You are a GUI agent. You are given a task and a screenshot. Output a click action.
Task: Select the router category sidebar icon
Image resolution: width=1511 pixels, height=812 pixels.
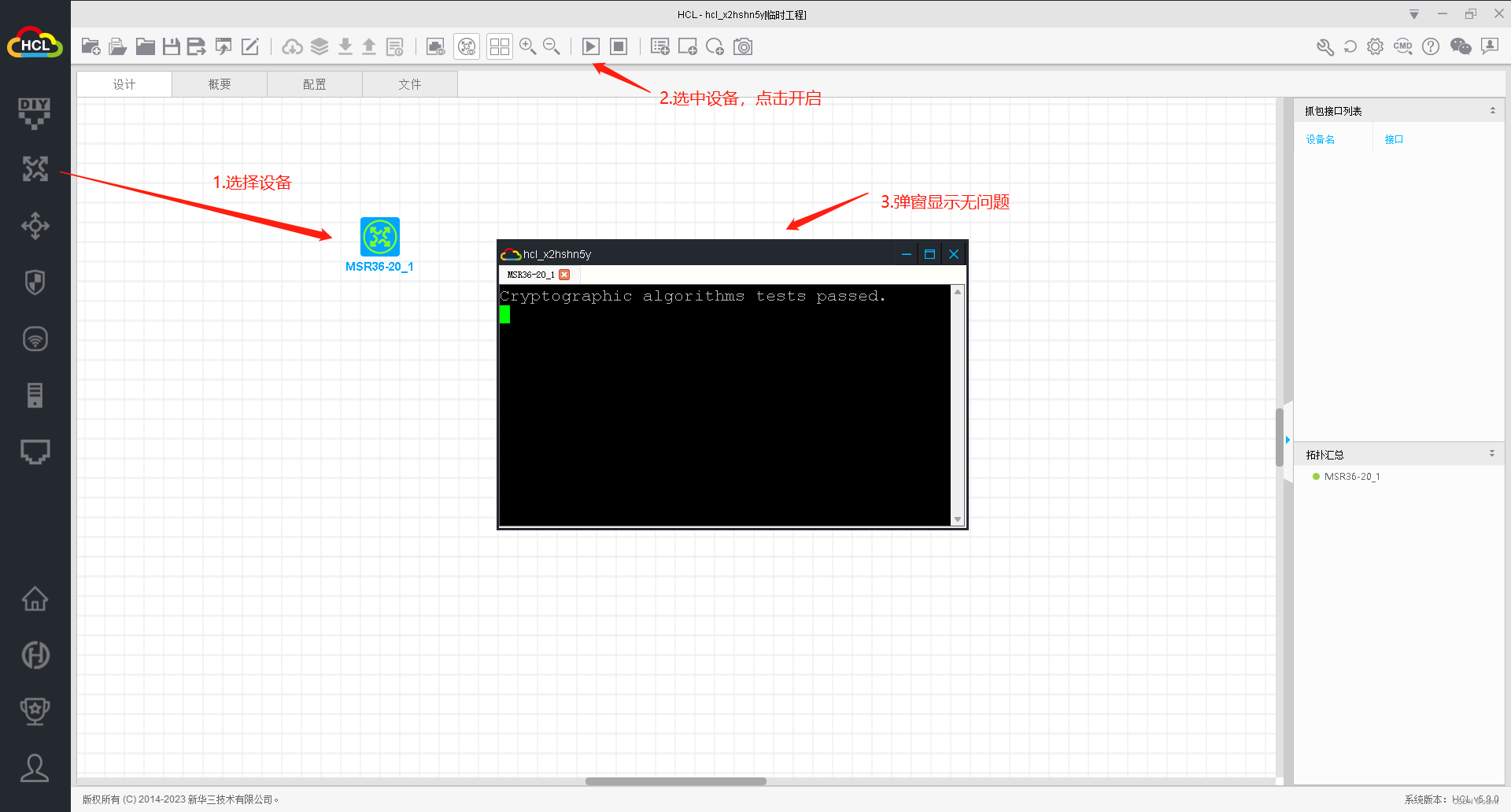35,169
